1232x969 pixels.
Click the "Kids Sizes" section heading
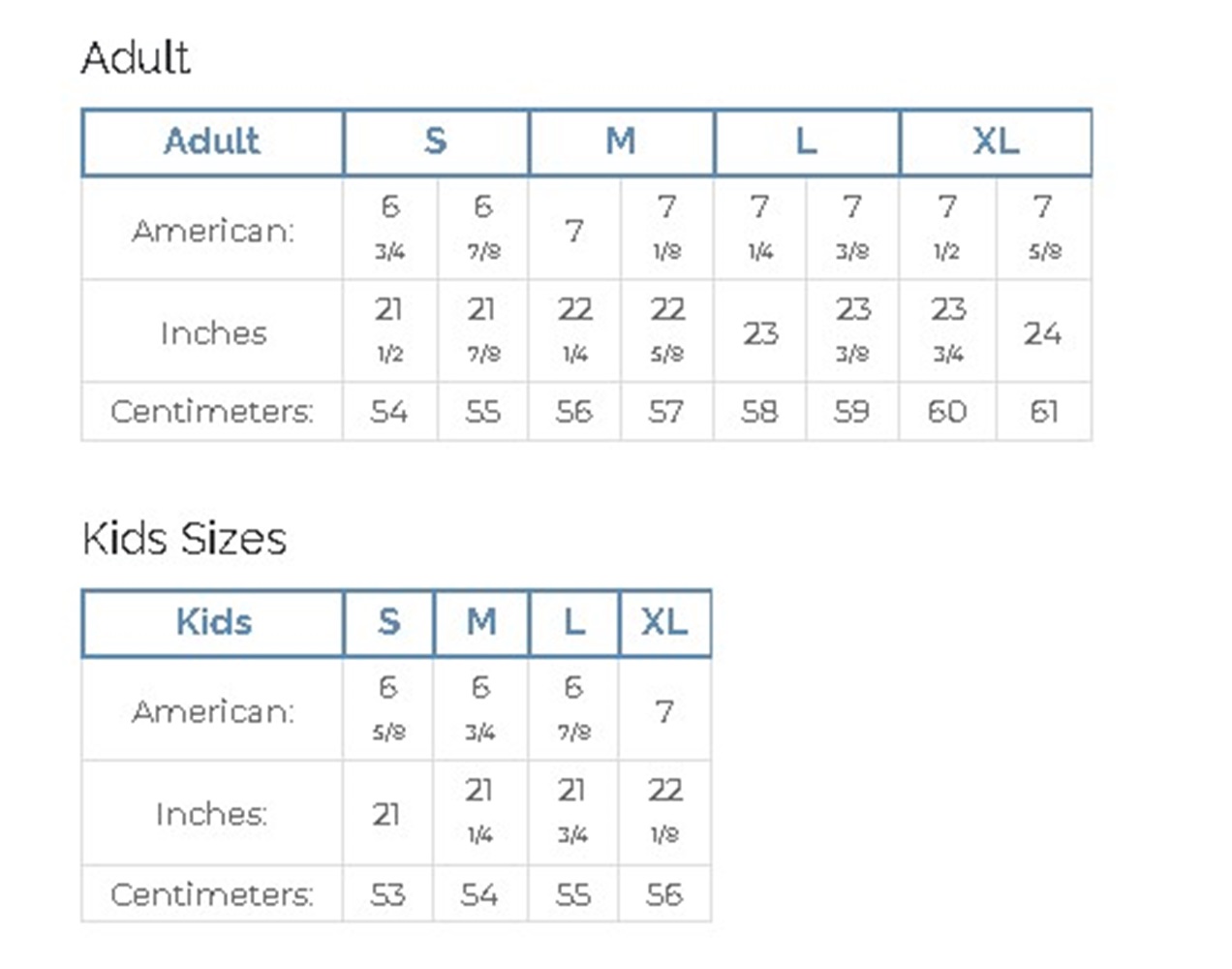click(x=184, y=539)
